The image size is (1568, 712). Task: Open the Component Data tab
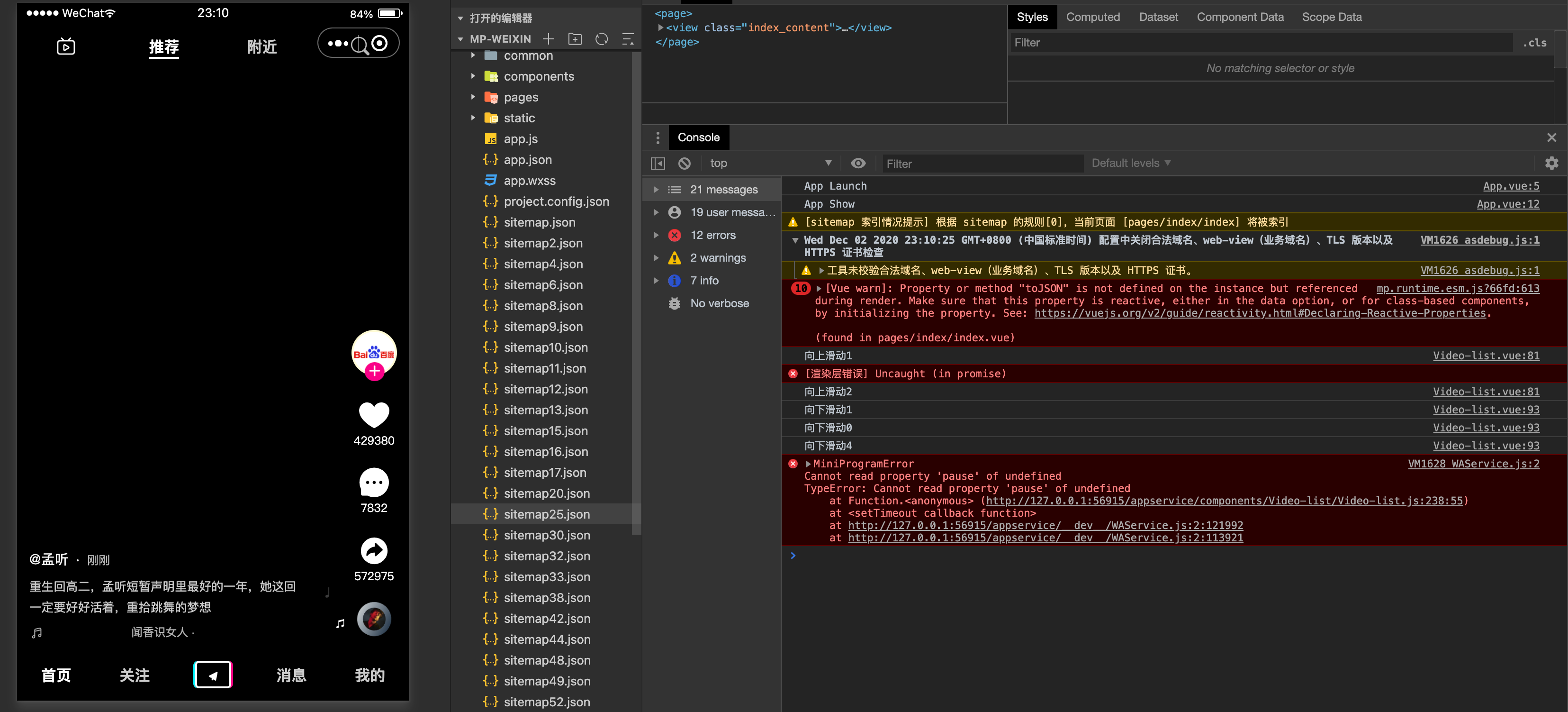point(1240,17)
